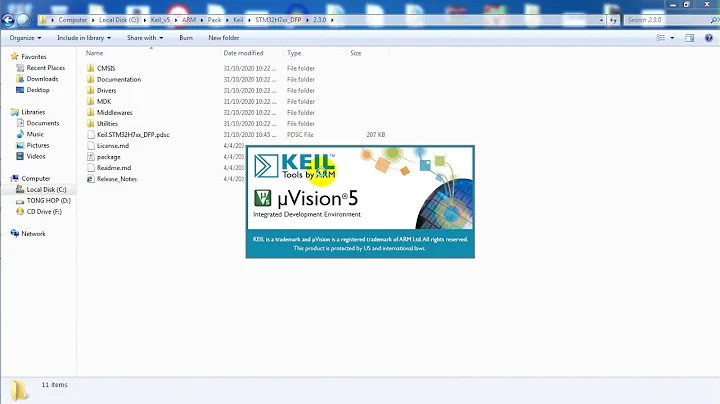
Task: Click the package file icon
Action: click(90, 157)
